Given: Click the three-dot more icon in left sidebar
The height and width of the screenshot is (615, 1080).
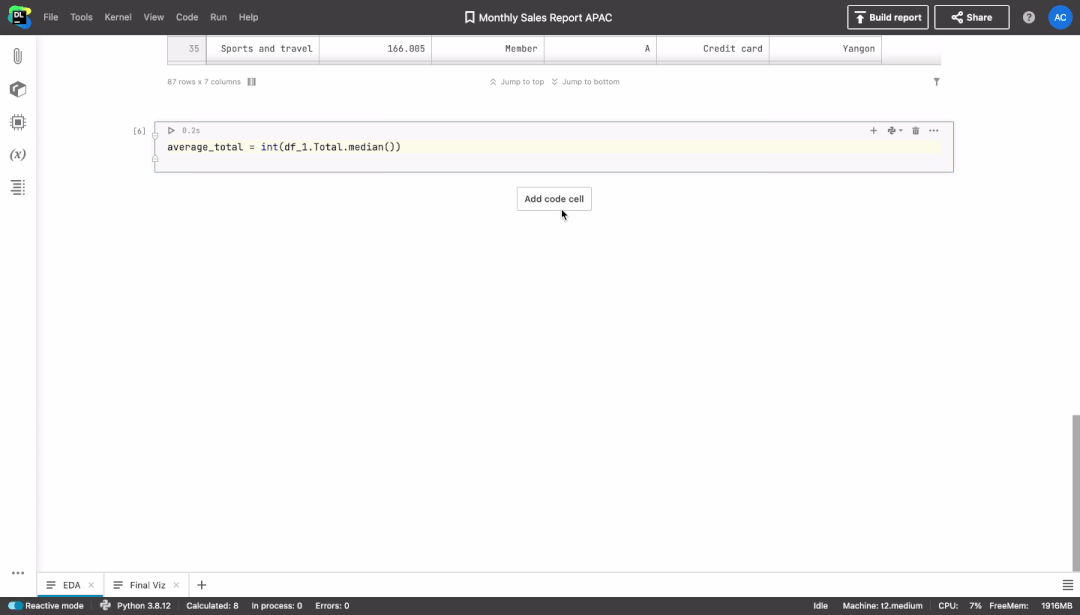Looking at the screenshot, I should (x=18, y=573).
